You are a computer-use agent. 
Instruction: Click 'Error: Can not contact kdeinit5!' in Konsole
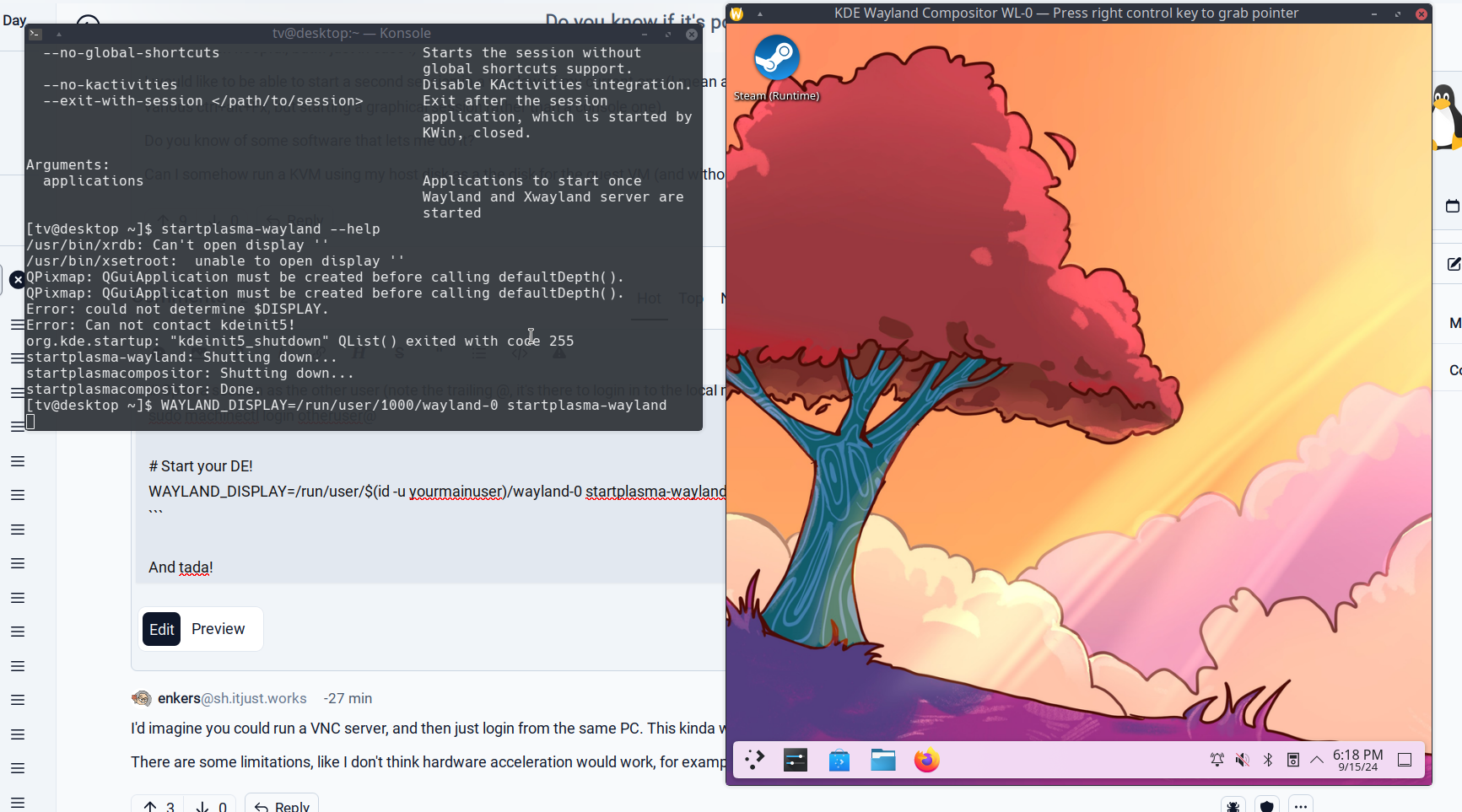pyautogui.click(x=160, y=325)
